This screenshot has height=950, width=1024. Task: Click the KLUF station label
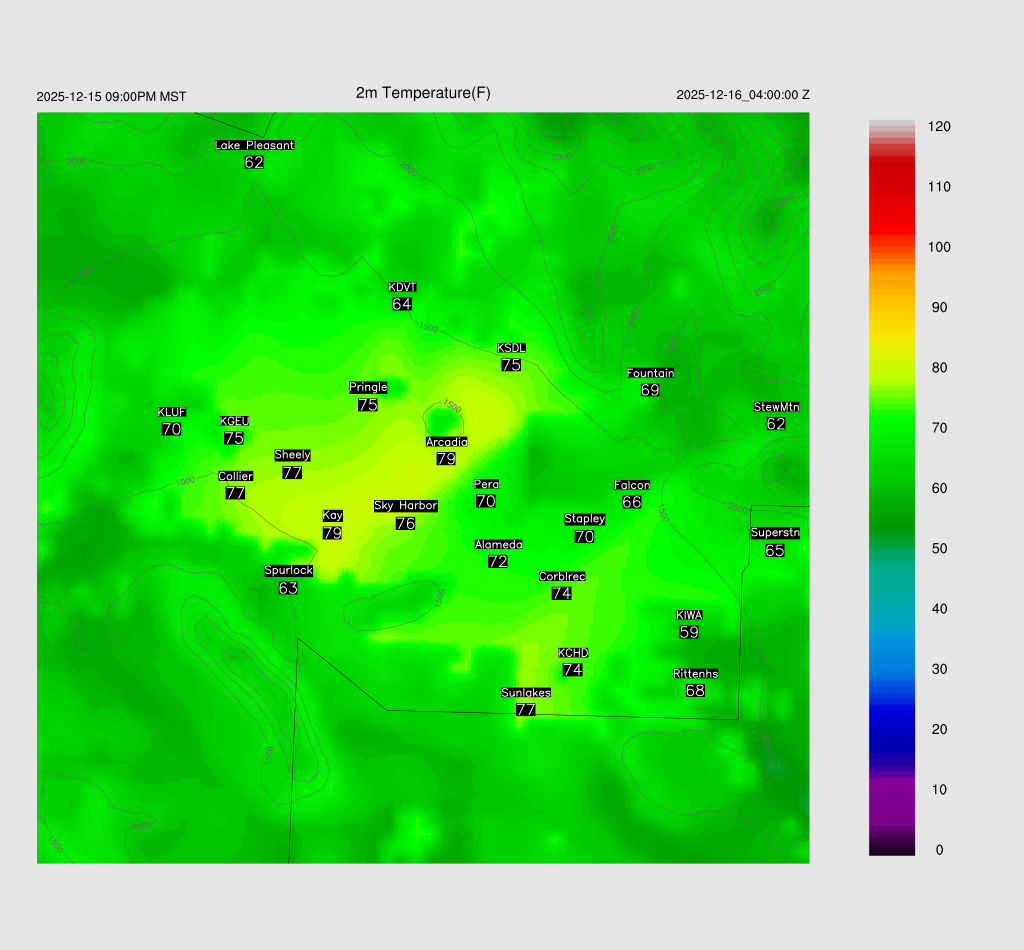pyautogui.click(x=171, y=412)
